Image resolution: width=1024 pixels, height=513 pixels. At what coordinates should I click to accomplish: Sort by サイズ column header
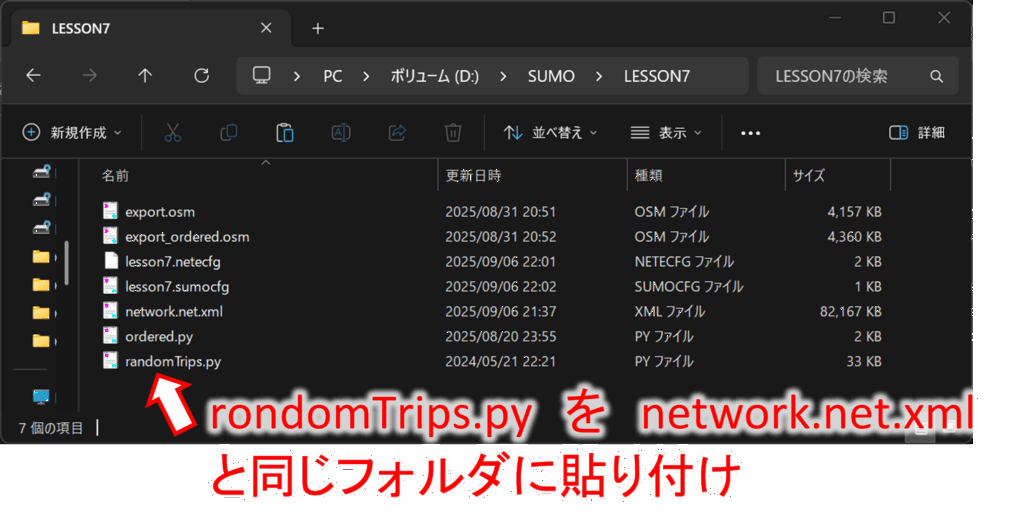coord(808,176)
